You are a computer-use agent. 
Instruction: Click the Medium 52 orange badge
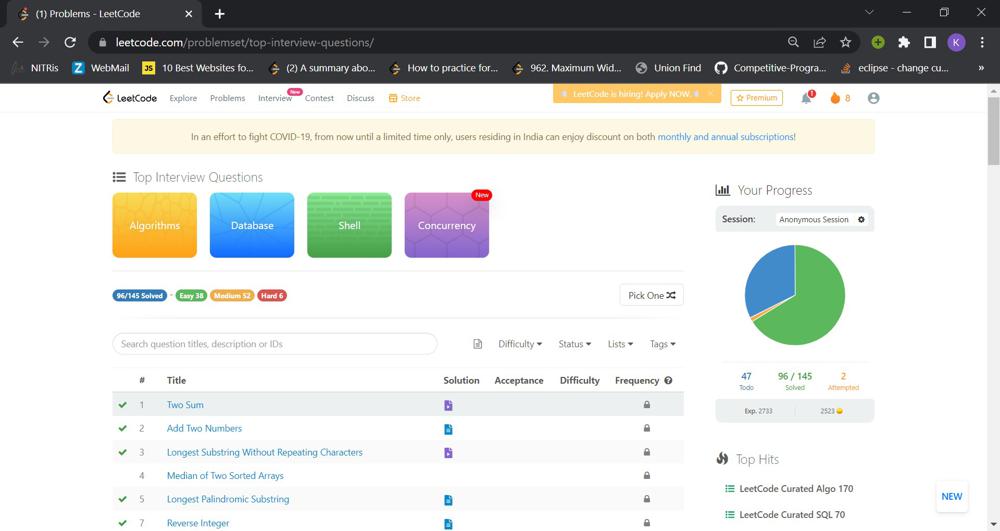tap(232, 295)
